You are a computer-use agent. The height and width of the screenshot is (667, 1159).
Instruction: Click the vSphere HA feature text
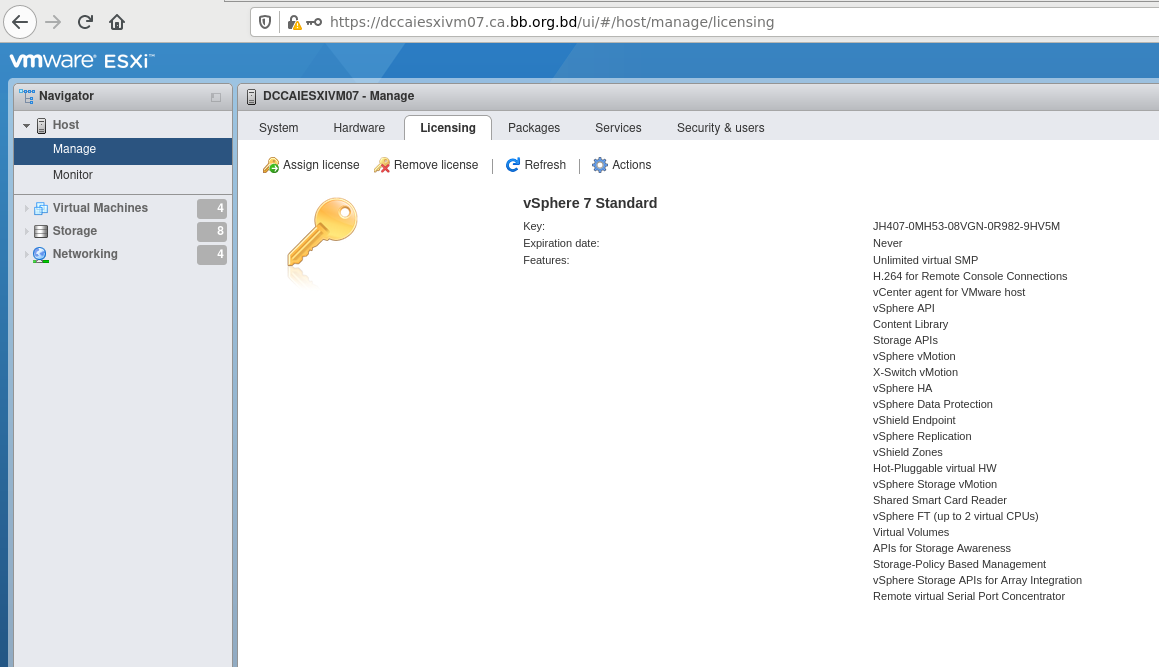(x=903, y=388)
